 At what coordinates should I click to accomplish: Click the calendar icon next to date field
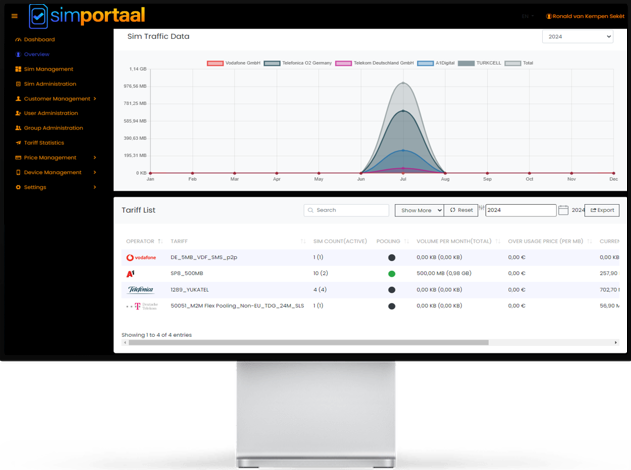[563, 210]
